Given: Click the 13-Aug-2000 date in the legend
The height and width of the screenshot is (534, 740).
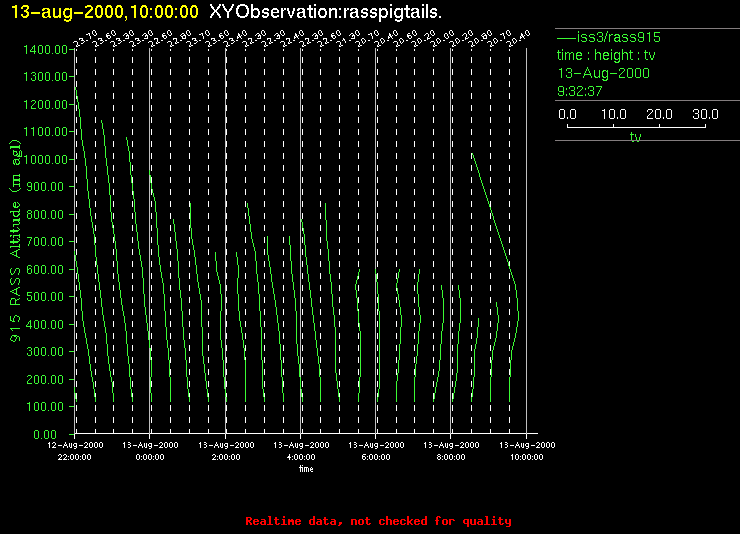Looking at the screenshot, I should (603, 73).
